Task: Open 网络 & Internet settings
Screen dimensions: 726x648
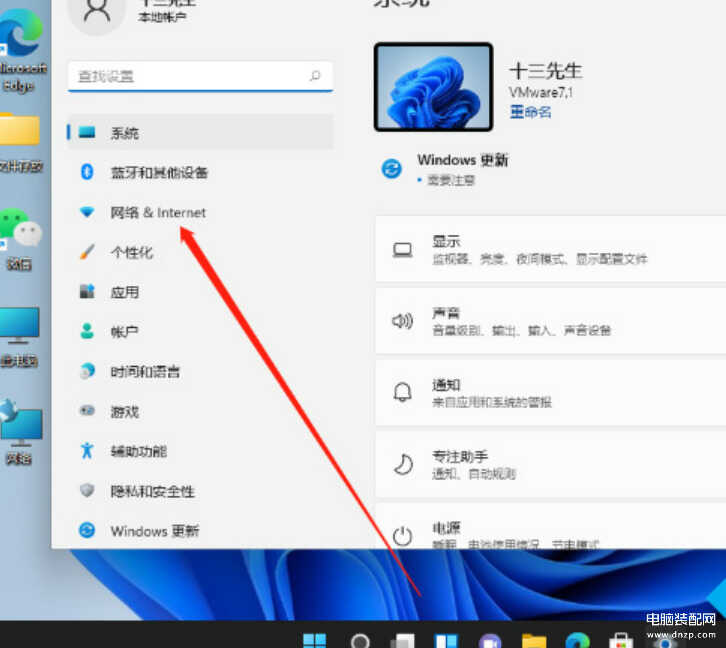Action: click(x=157, y=213)
